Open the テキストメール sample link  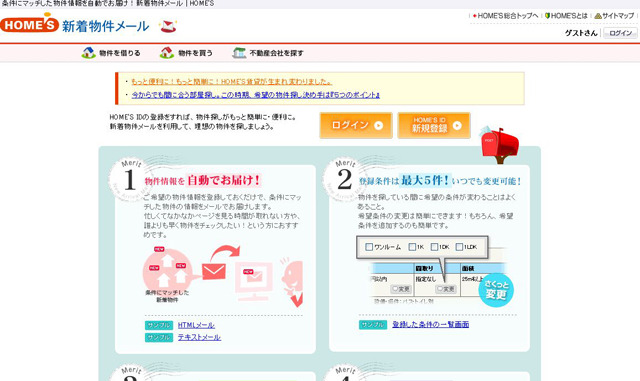(x=199, y=337)
